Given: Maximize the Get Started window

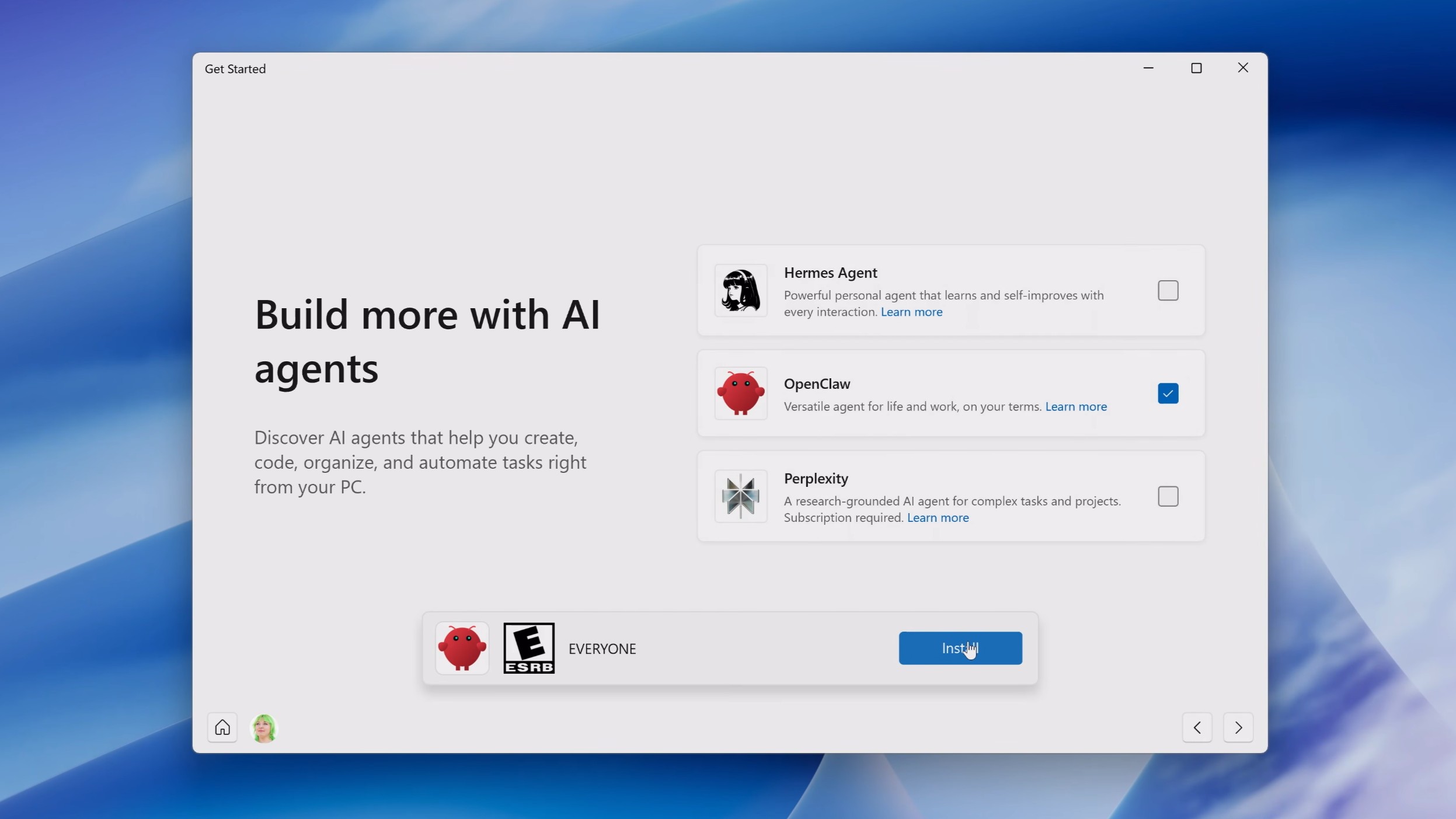Looking at the screenshot, I should (x=1196, y=68).
